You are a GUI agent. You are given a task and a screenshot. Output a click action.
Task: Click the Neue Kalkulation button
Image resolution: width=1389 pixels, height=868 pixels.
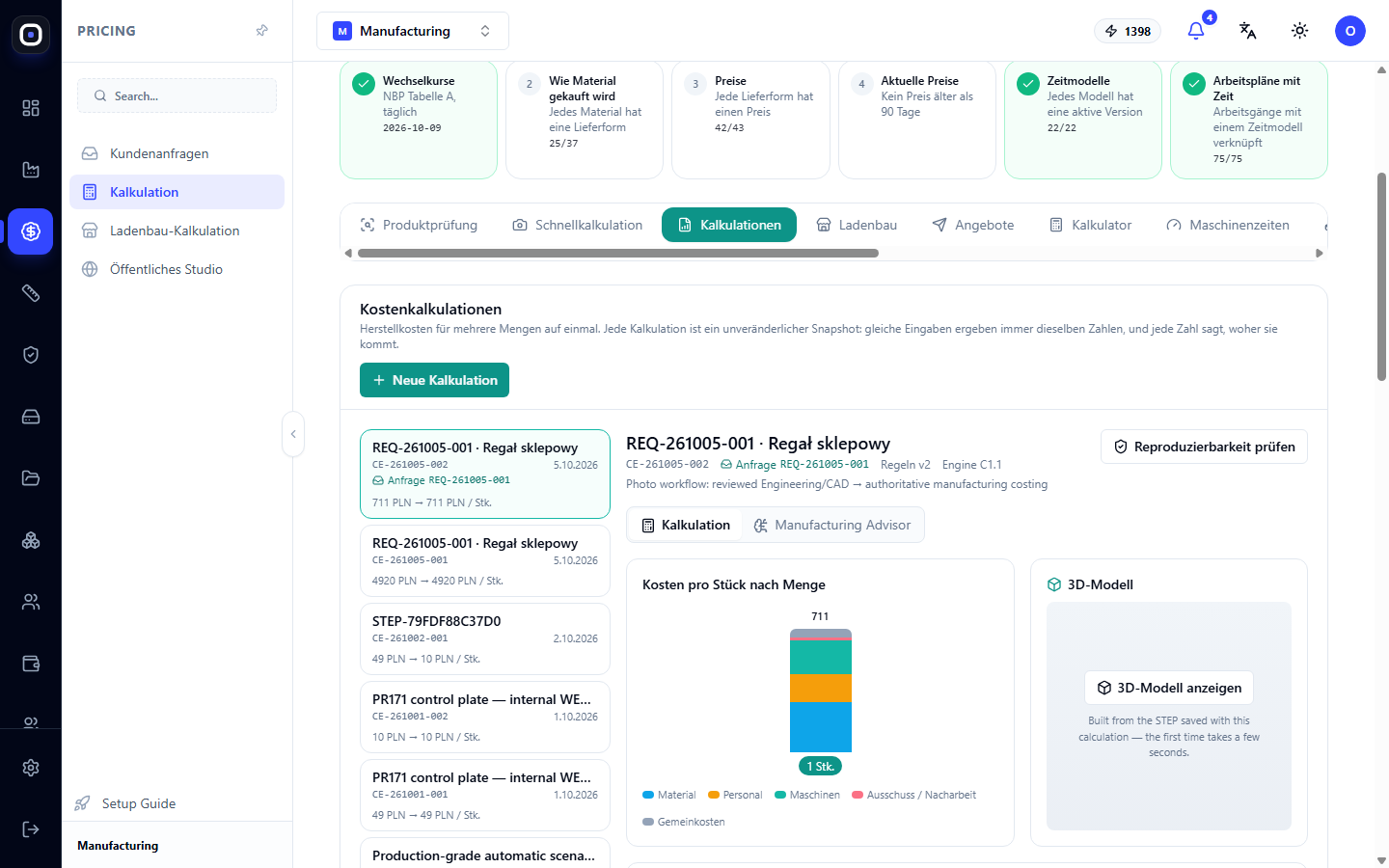pos(434,380)
